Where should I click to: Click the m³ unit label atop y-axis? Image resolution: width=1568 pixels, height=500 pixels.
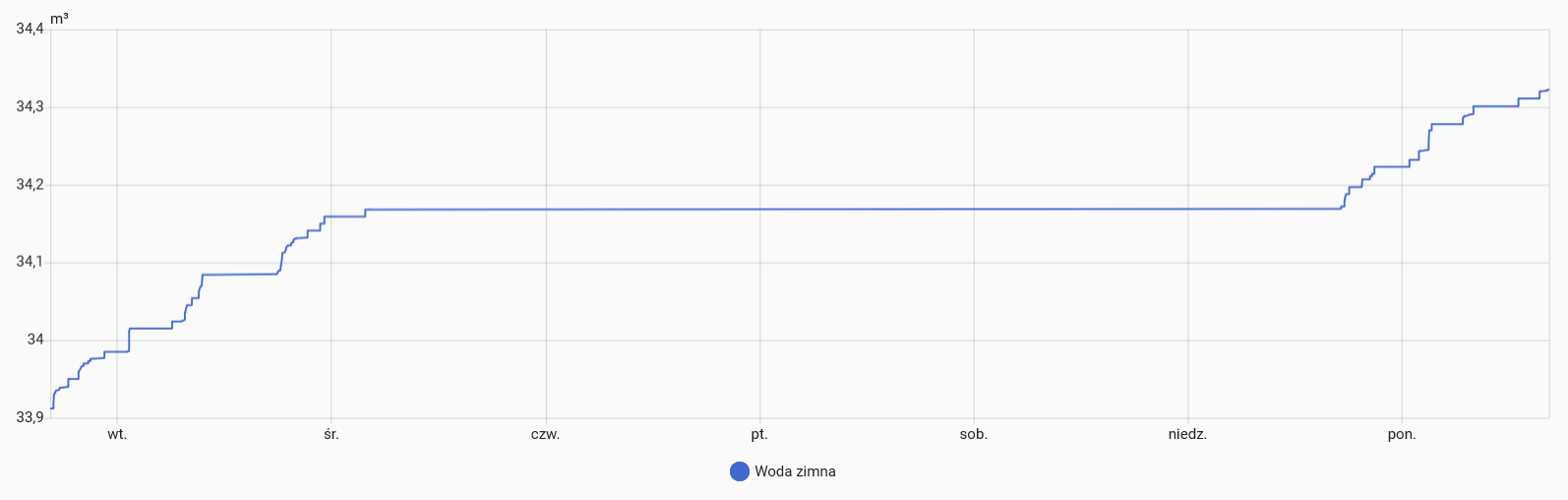coord(59,19)
